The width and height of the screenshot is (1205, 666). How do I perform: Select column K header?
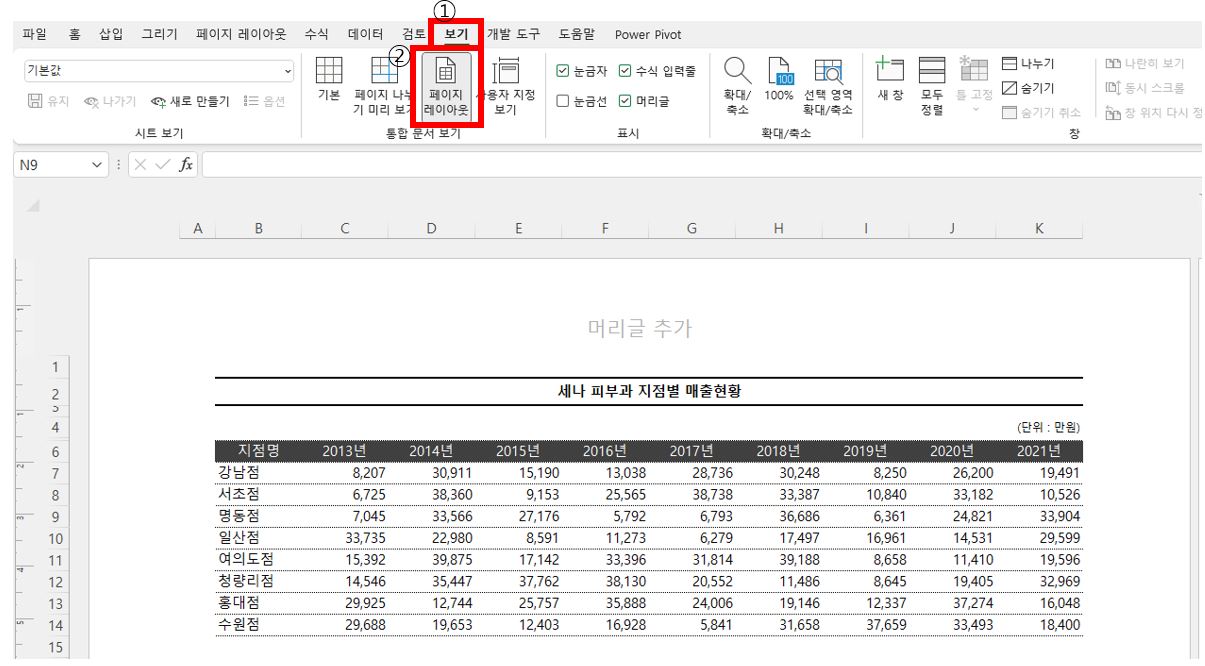pyautogui.click(x=1039, y=229)
